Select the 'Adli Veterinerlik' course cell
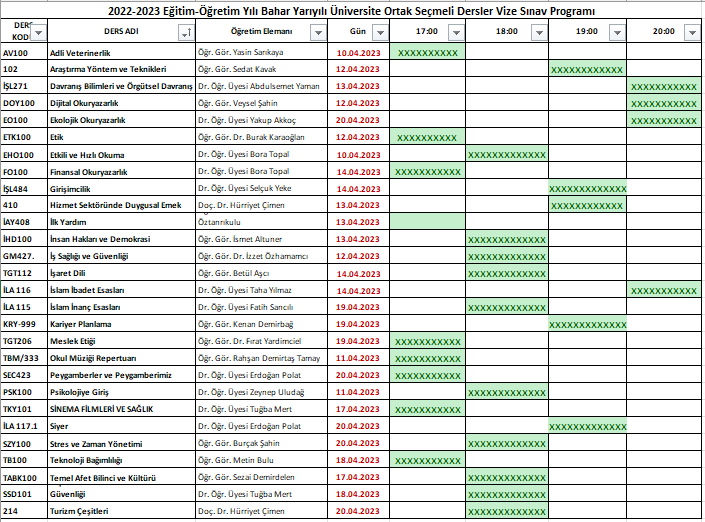 [x=121, y=53]
